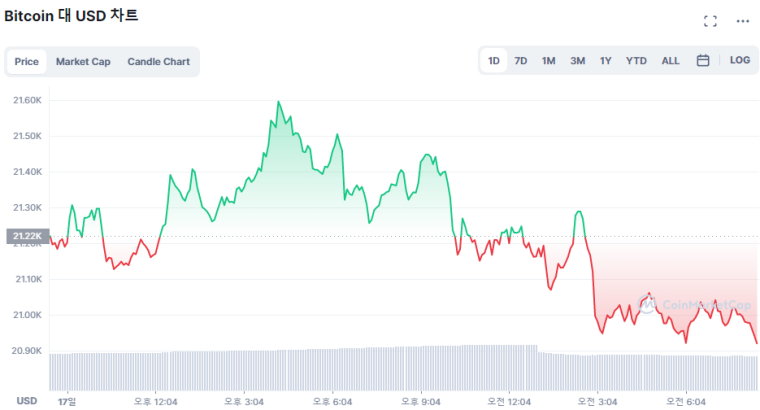
Task: Show the 1Y time range
Action: [x=606, y=61]
